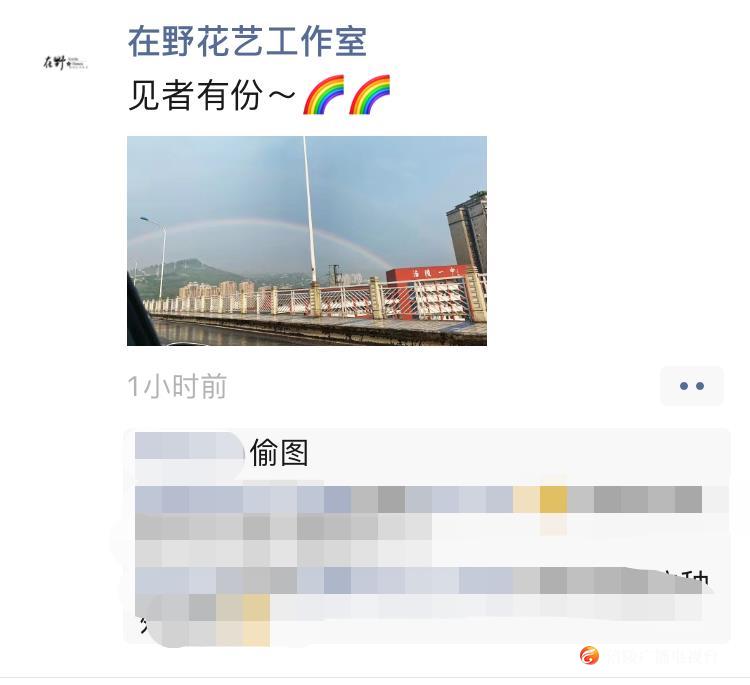
Task: Reply to the 偷图 comment
Action: click(x=279, y=453)
